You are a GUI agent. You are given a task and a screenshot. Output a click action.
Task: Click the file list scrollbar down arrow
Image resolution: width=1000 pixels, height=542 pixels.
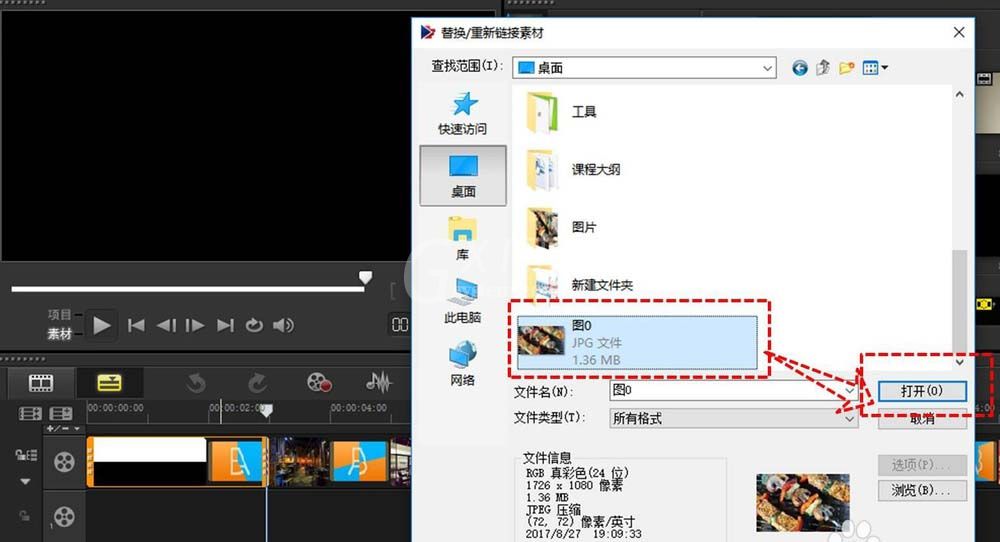point(960,362)
